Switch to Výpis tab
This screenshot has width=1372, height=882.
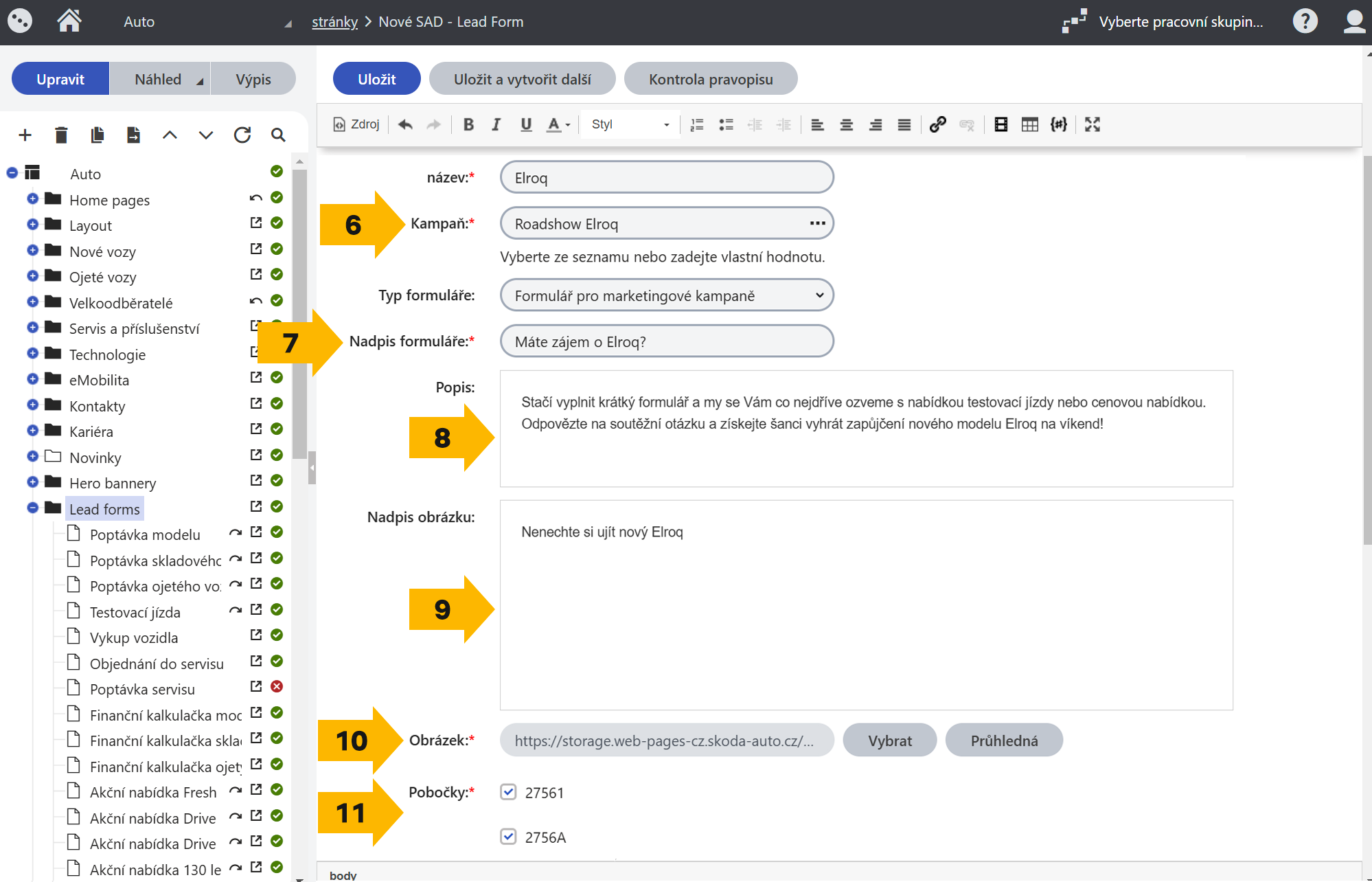(253, 79)
